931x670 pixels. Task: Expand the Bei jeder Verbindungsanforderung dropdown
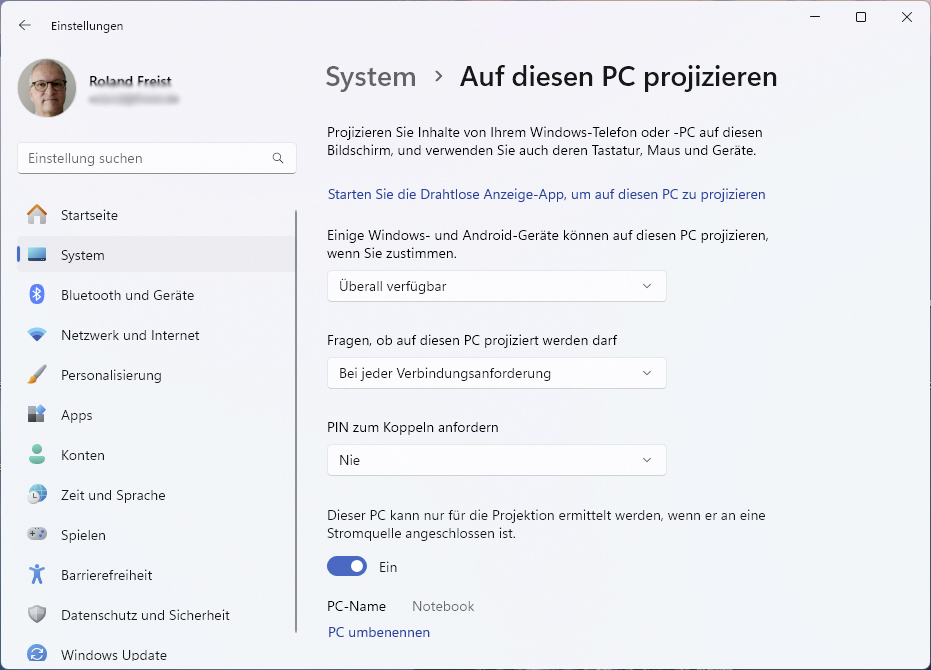[496, 373]
